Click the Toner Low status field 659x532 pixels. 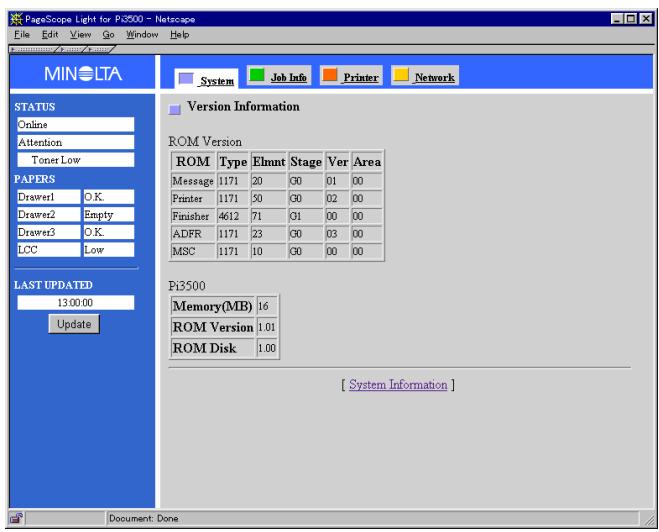click(x=76, y=160)
